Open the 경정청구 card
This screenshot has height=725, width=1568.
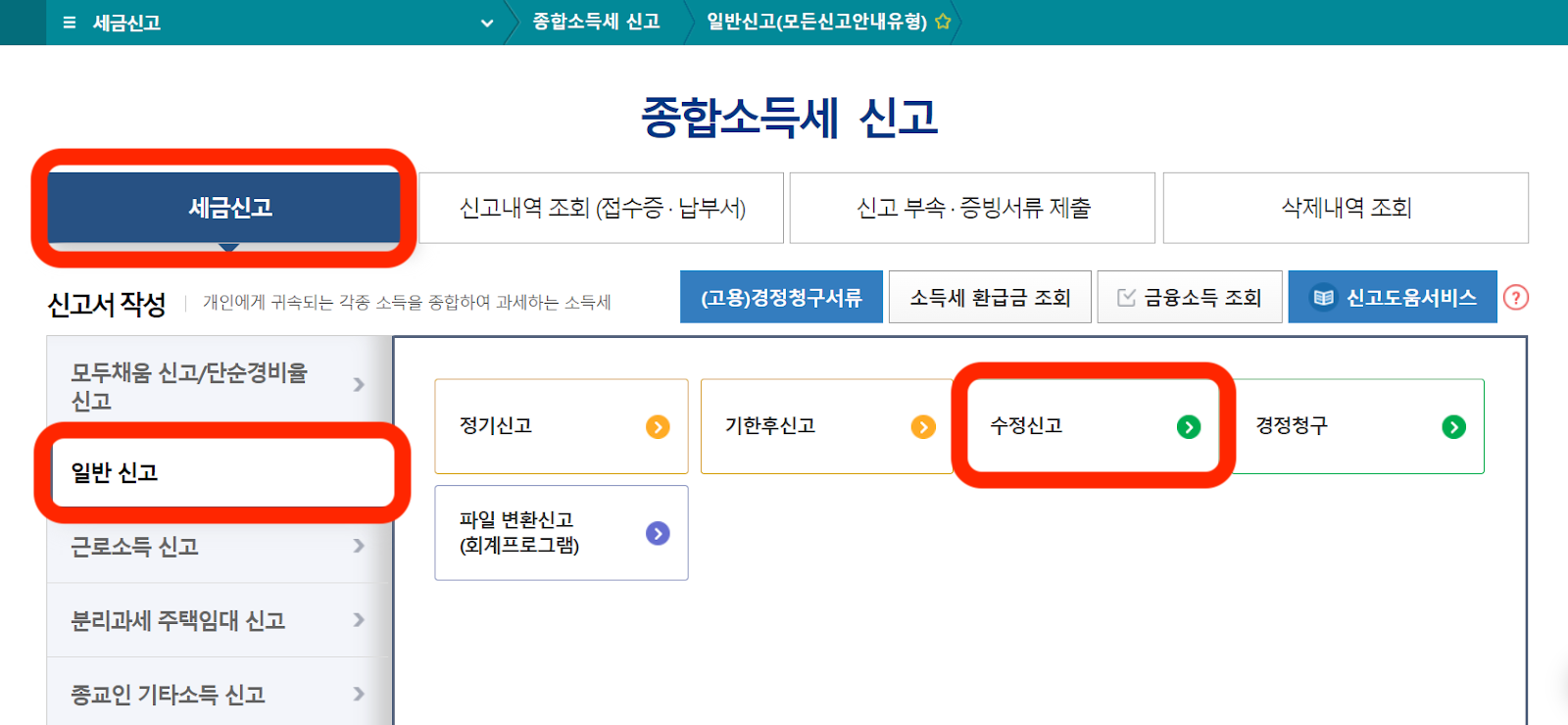(x=1358, y=426)
